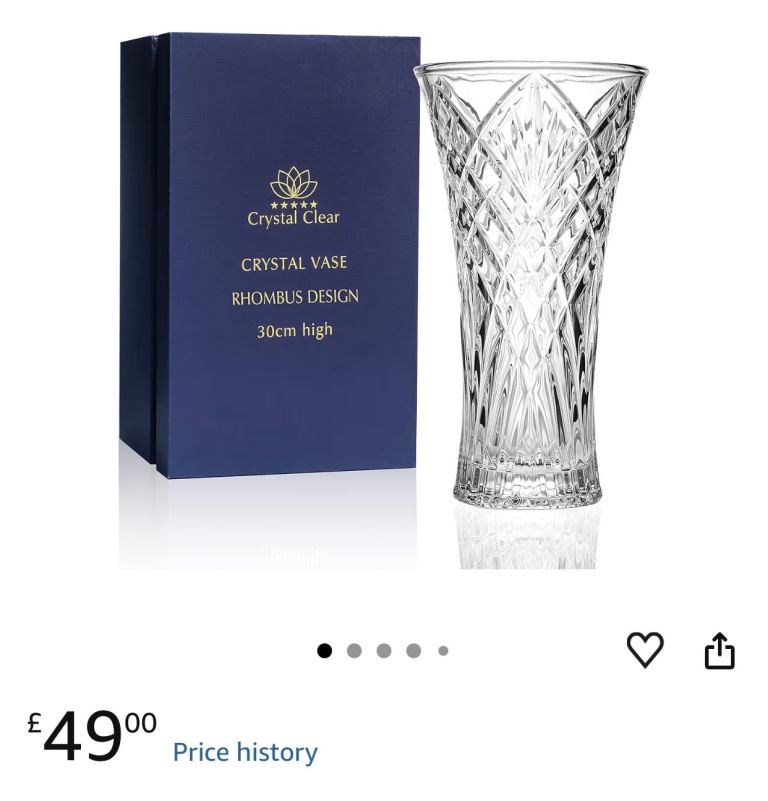The height and width of the screenshot is (801, 768).
Task: Tap the five gold stars on box
Action: pos(293,204)
